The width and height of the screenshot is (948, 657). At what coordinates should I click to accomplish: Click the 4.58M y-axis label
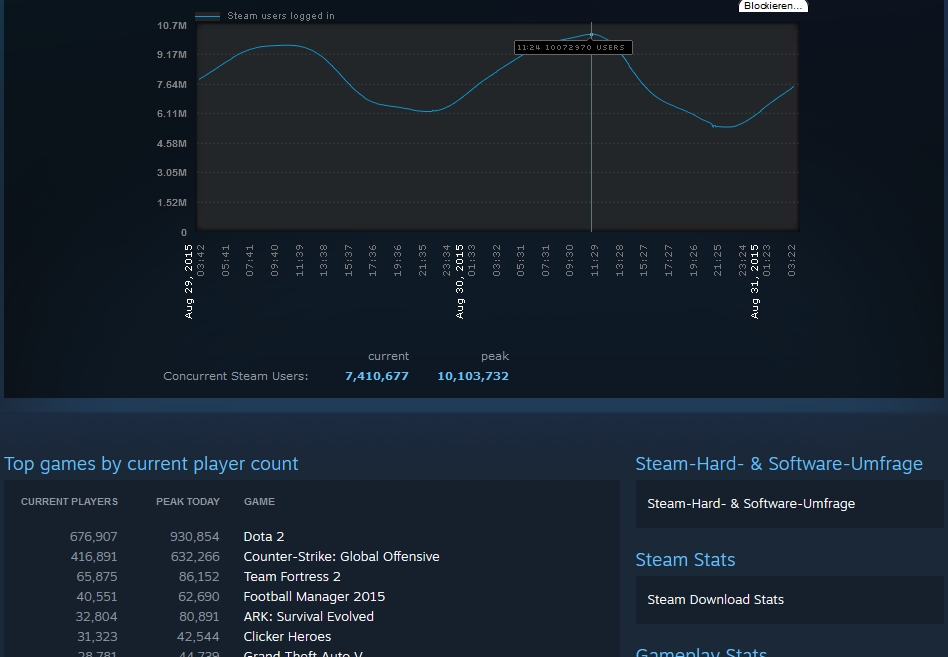click(x=172, y=144)
